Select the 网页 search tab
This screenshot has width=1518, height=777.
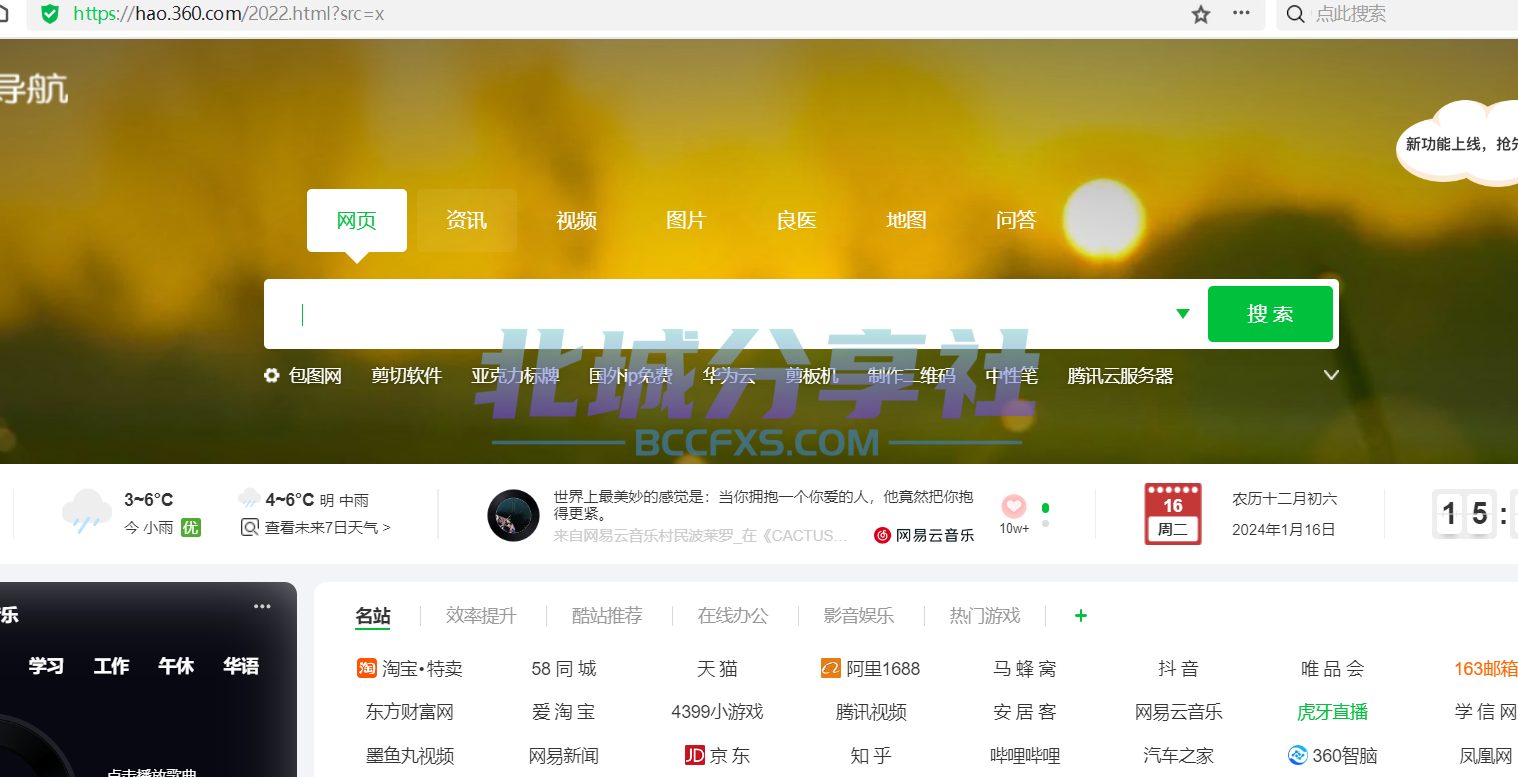pos(357,220)
